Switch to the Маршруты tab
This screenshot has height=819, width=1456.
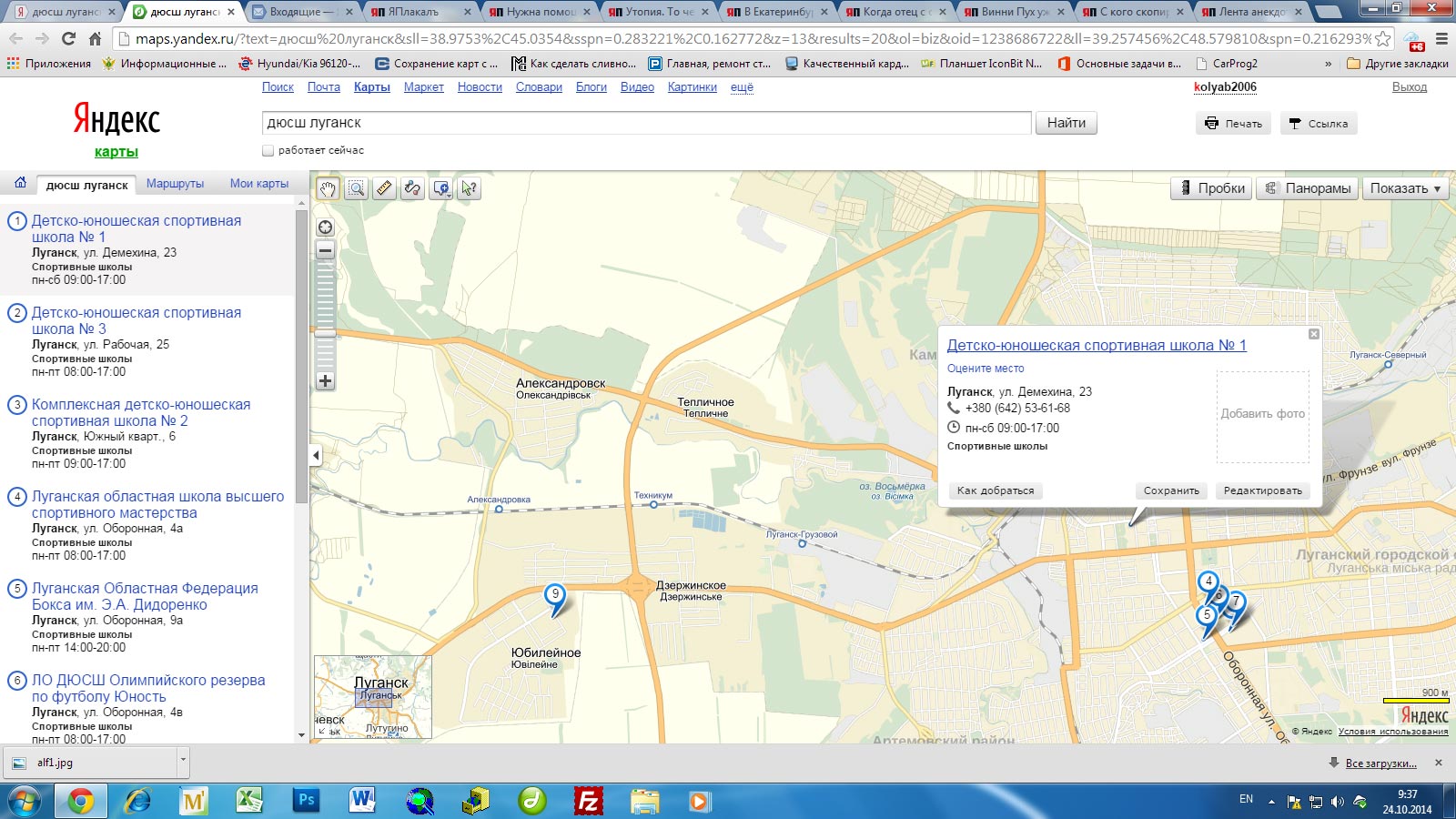point(175,184)
